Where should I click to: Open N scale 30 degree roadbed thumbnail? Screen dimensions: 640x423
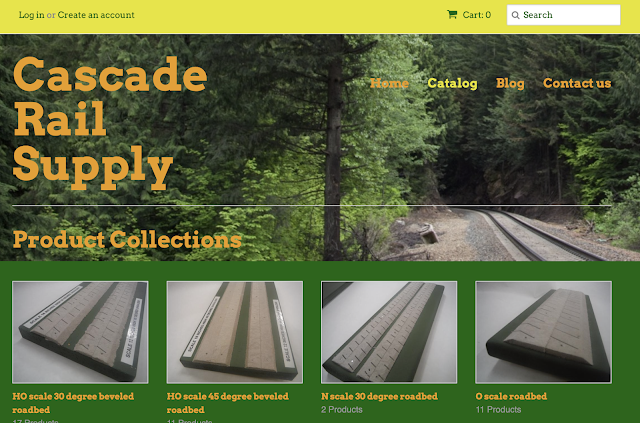click(x=389, y=332)
